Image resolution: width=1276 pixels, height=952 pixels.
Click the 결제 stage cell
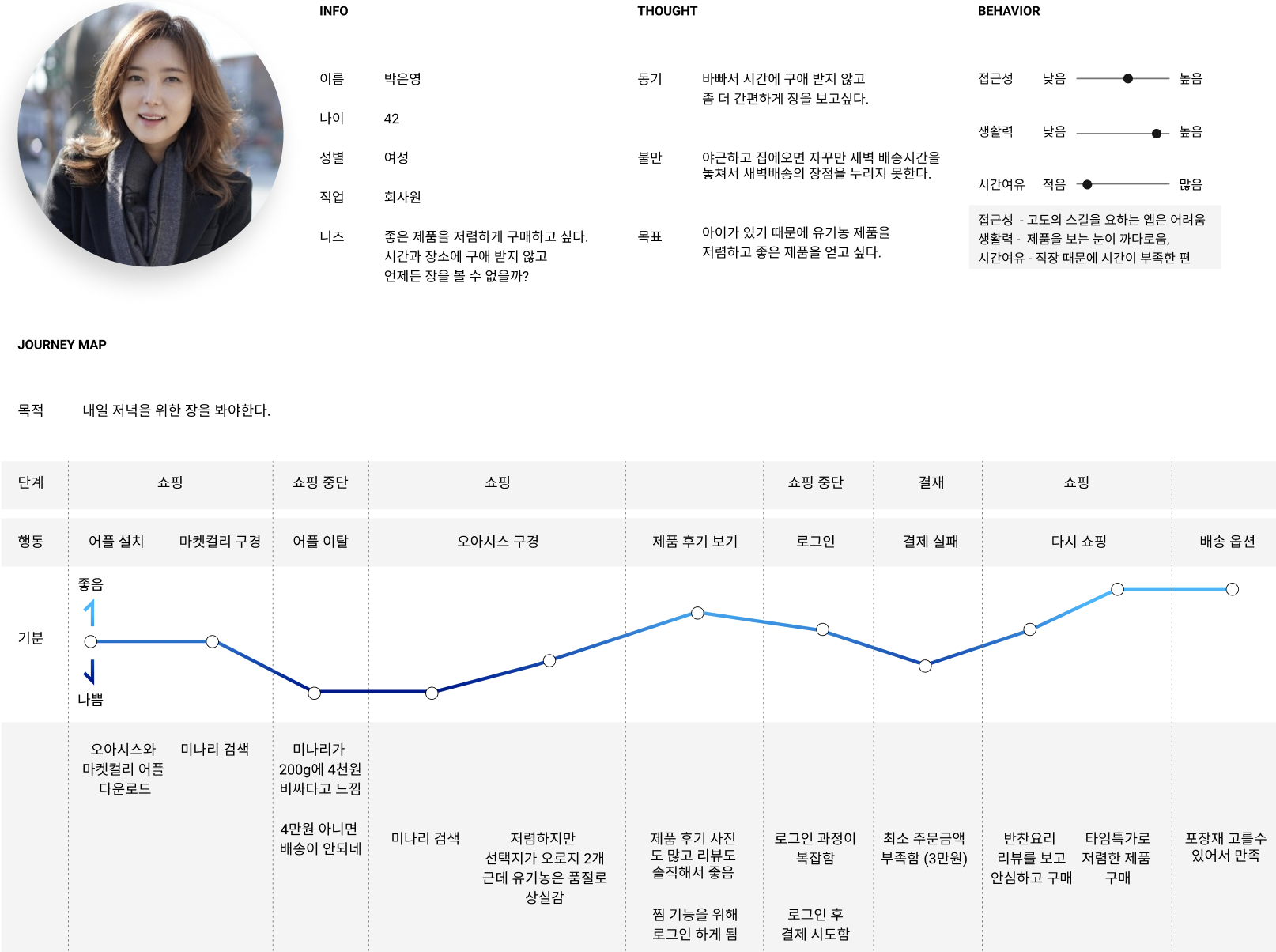(x=931, y=482)
